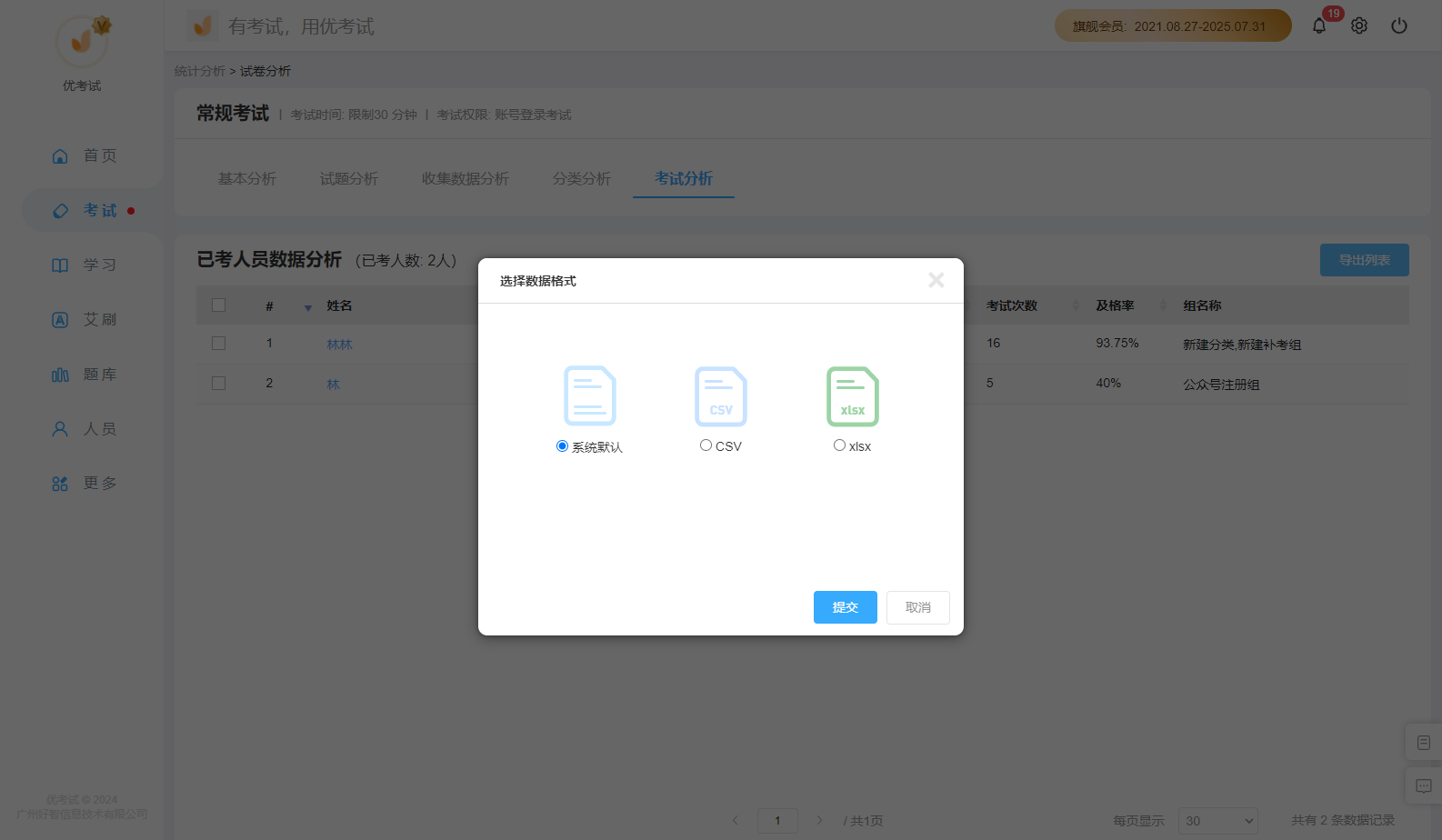Switch to 考试分析 tab

click(x=684, y=179)
